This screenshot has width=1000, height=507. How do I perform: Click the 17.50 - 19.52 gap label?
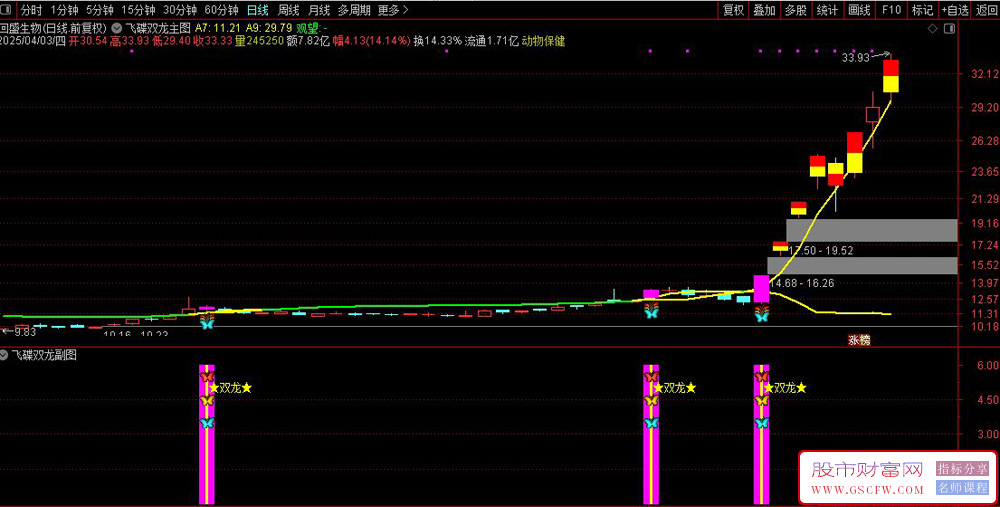click(821, 251)
